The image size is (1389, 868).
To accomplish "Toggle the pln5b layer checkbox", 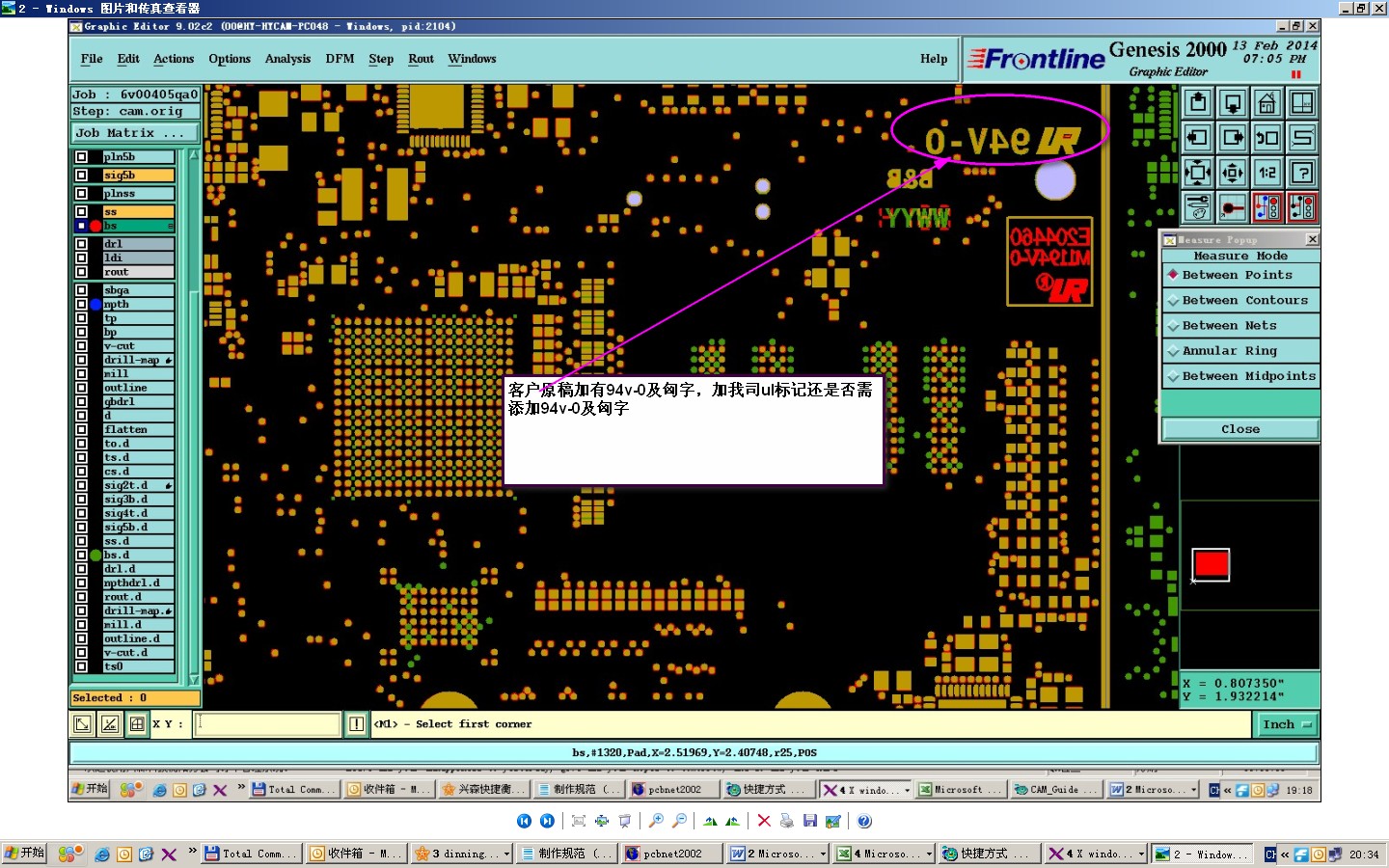I will (81, 156).
